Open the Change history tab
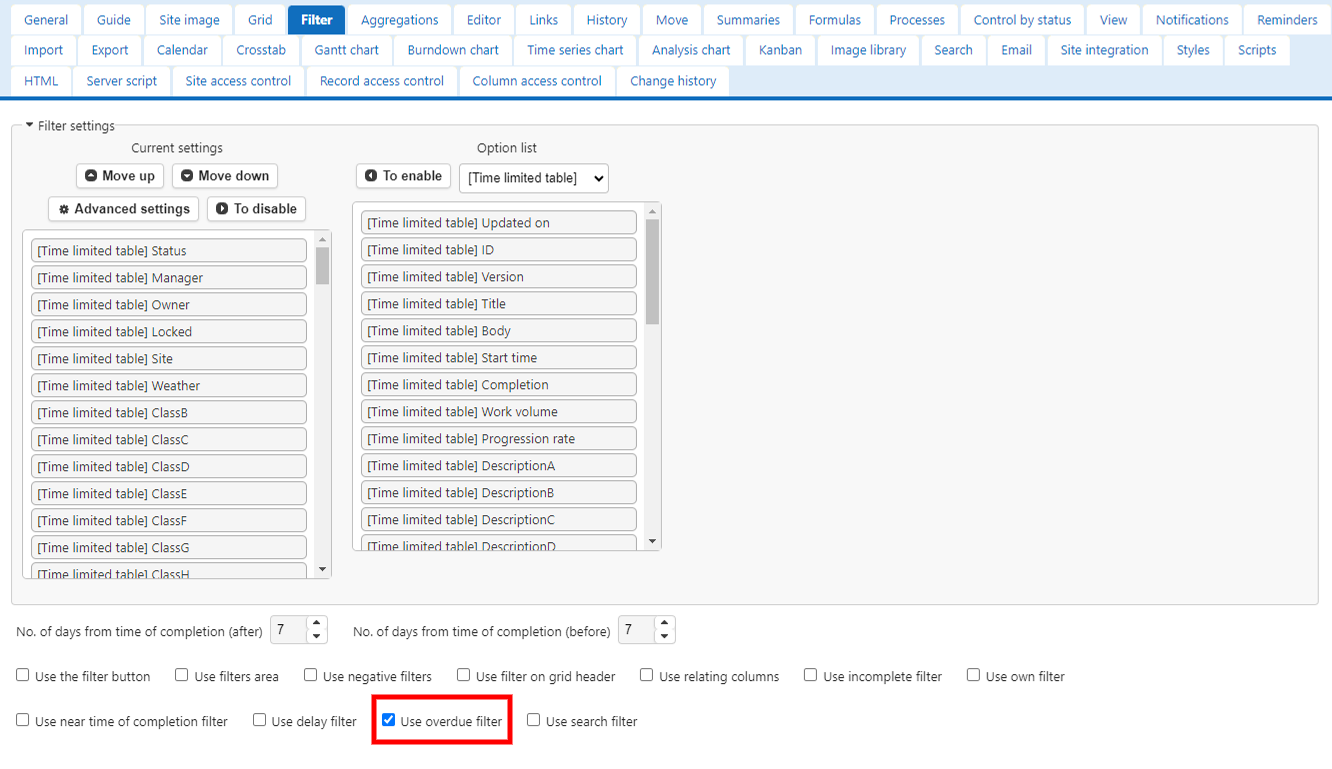 point(673,81)
